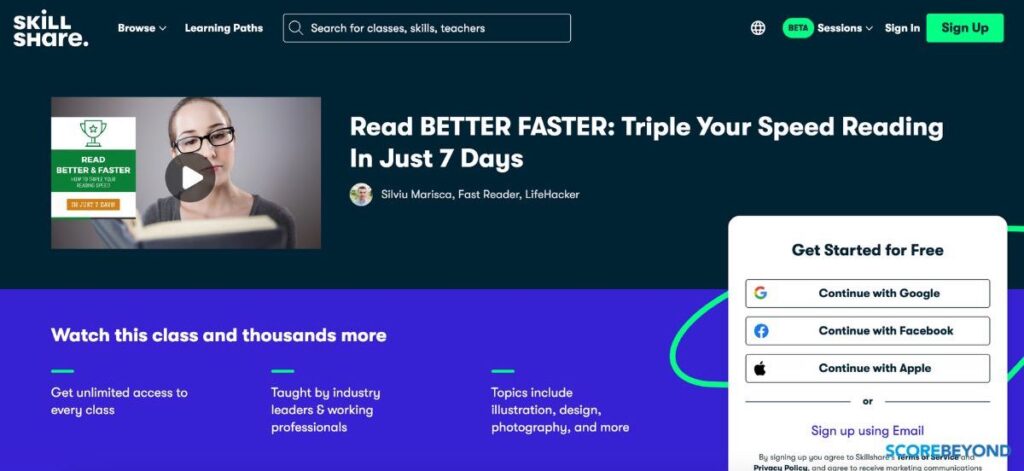
Task: Open the class video thumbnail
Action: (x=186, y=172)
